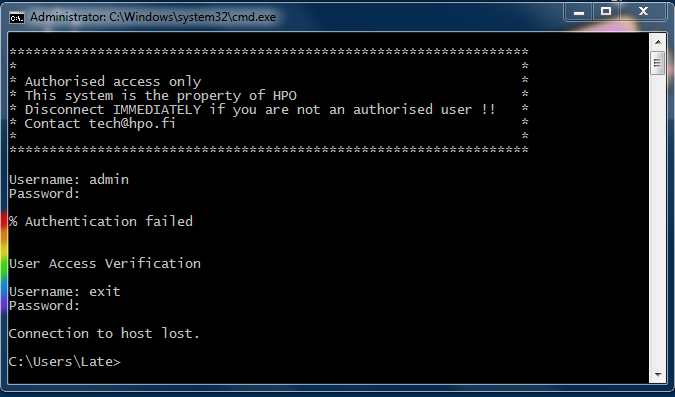Click the 'property of HPO' banner line
The image size is (675, 397).
pyautogui.click(x=161, y=96)
